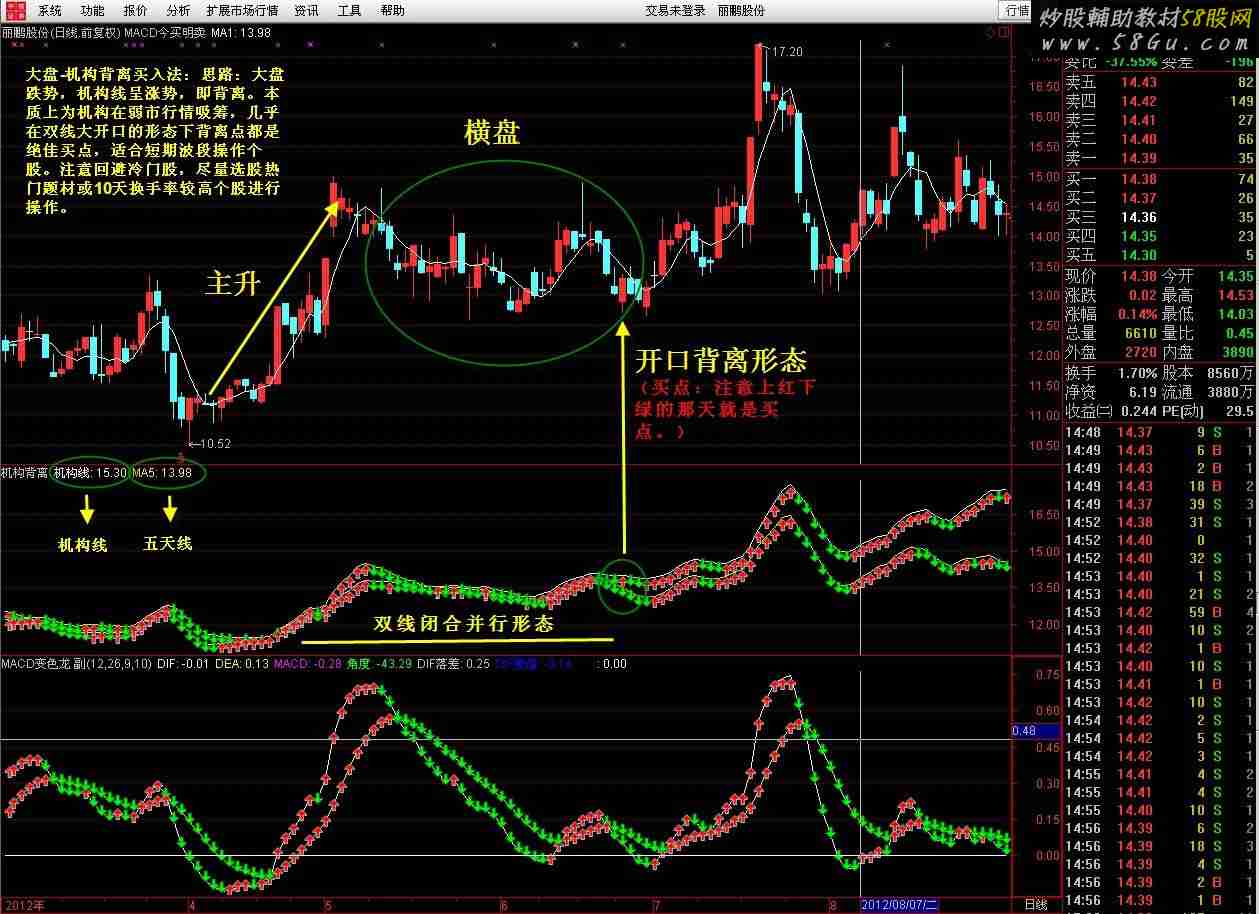Image resolution: width=1259 pixels, height=914 pixels.
Task: Click the 10.52 low price marker
Action: click(x=213, y=443)
